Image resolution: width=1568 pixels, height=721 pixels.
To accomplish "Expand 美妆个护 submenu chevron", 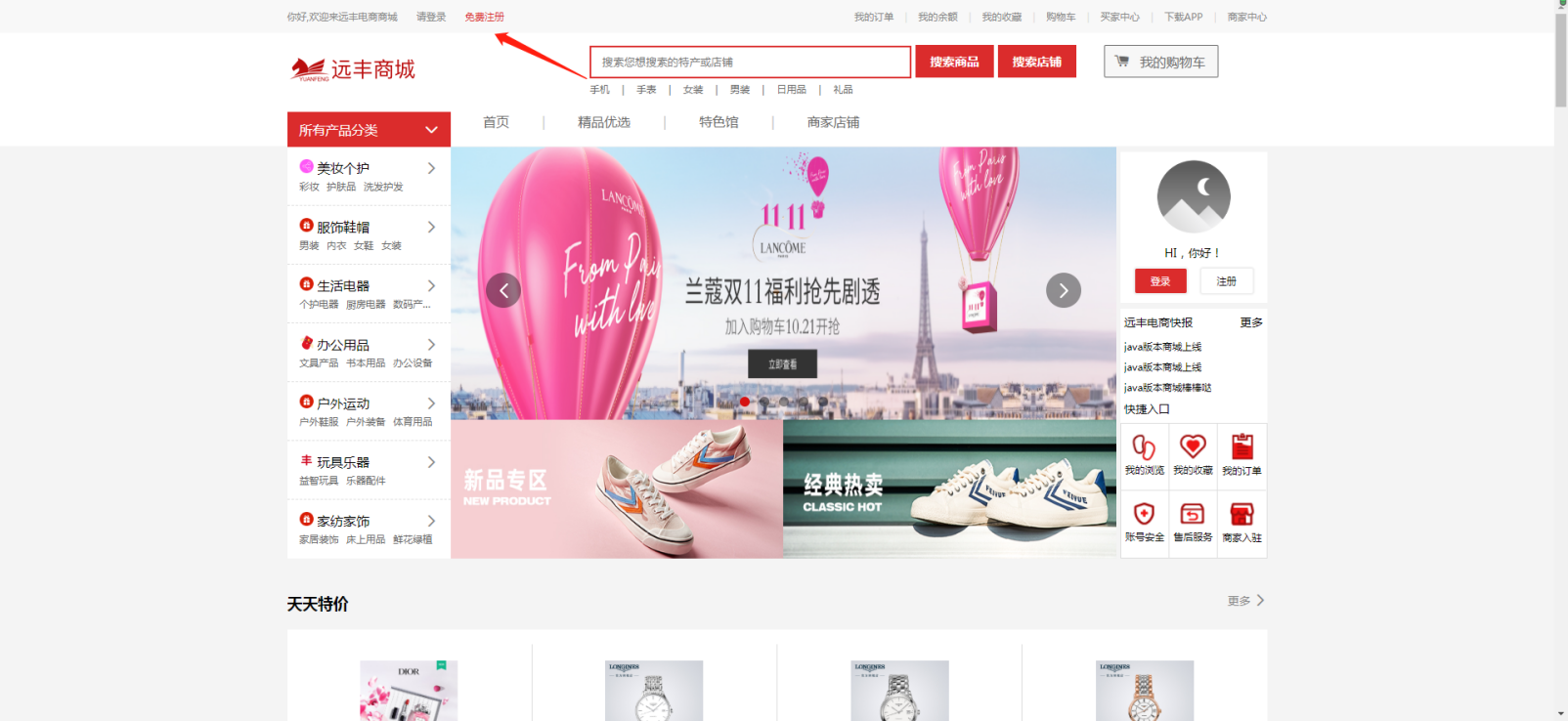I will [431, 168].
